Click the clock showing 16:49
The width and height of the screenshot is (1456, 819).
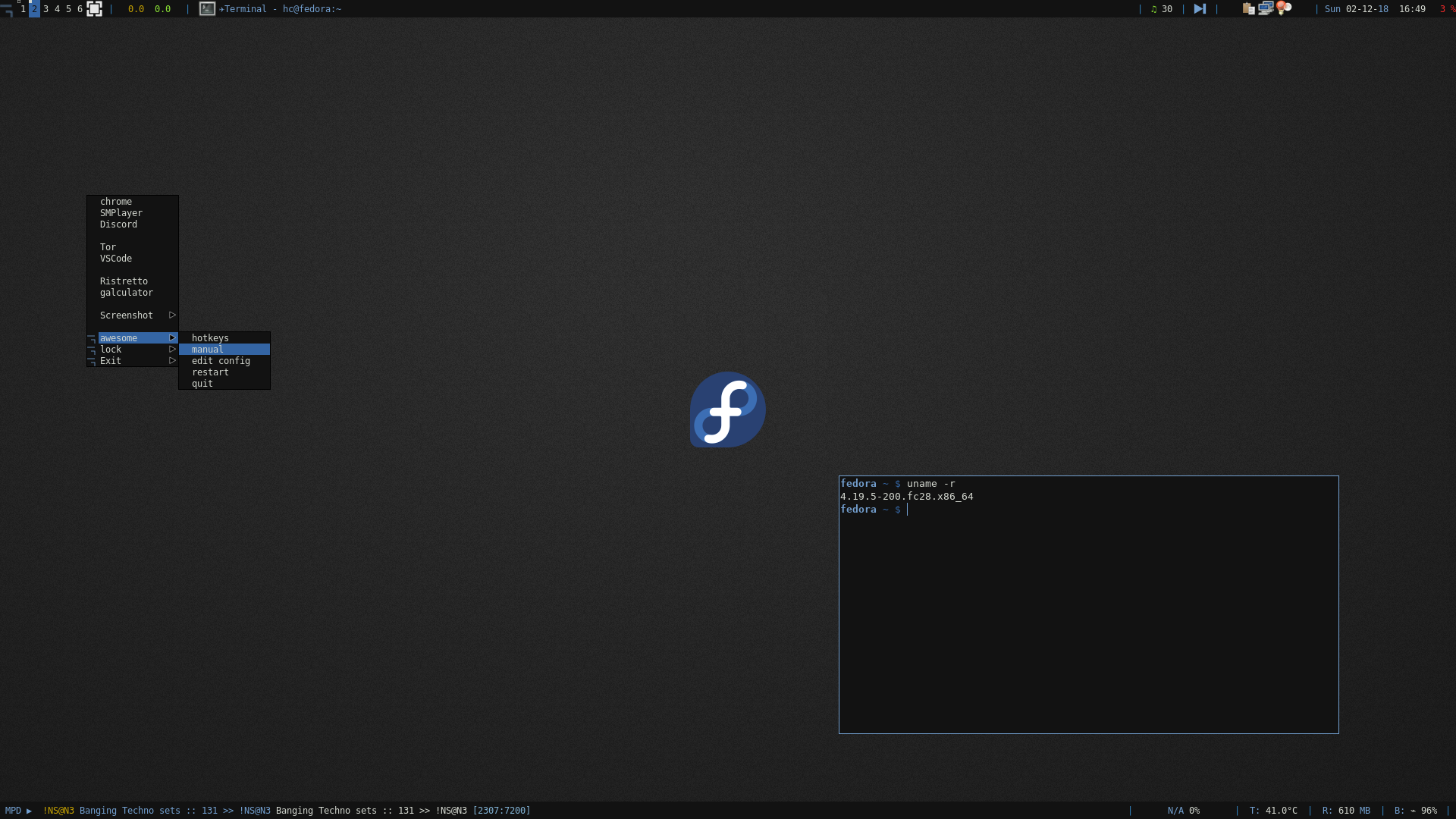click(1412, 9)
